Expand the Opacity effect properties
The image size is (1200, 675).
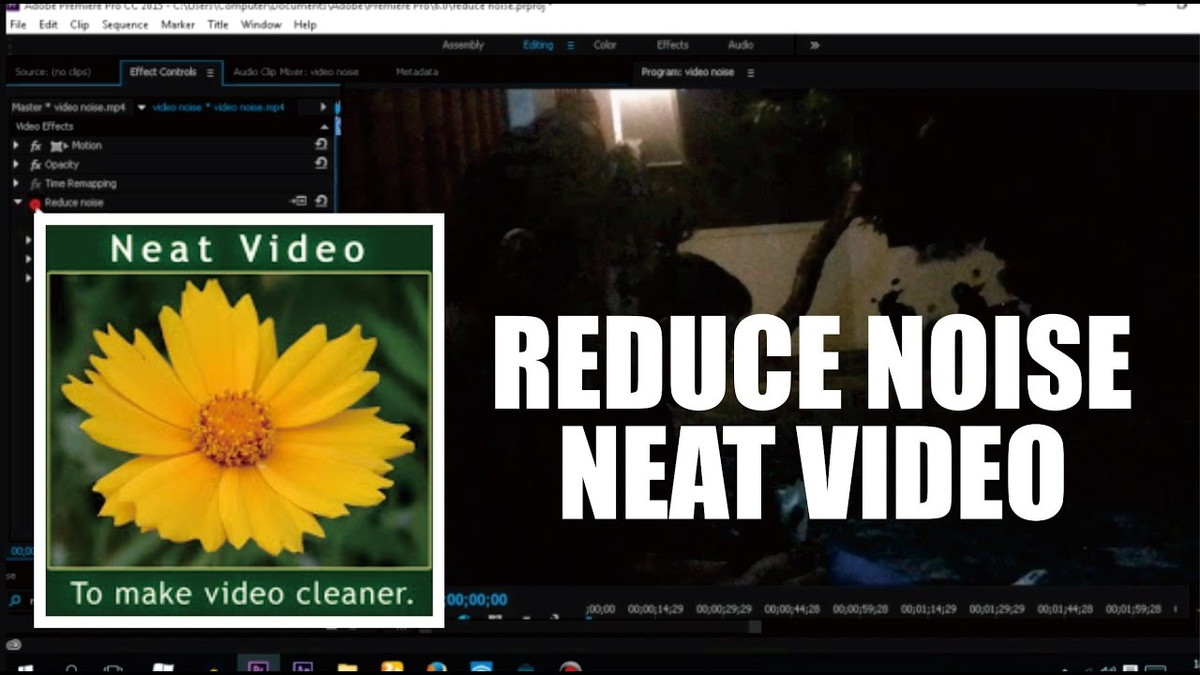tap(16, 165)
